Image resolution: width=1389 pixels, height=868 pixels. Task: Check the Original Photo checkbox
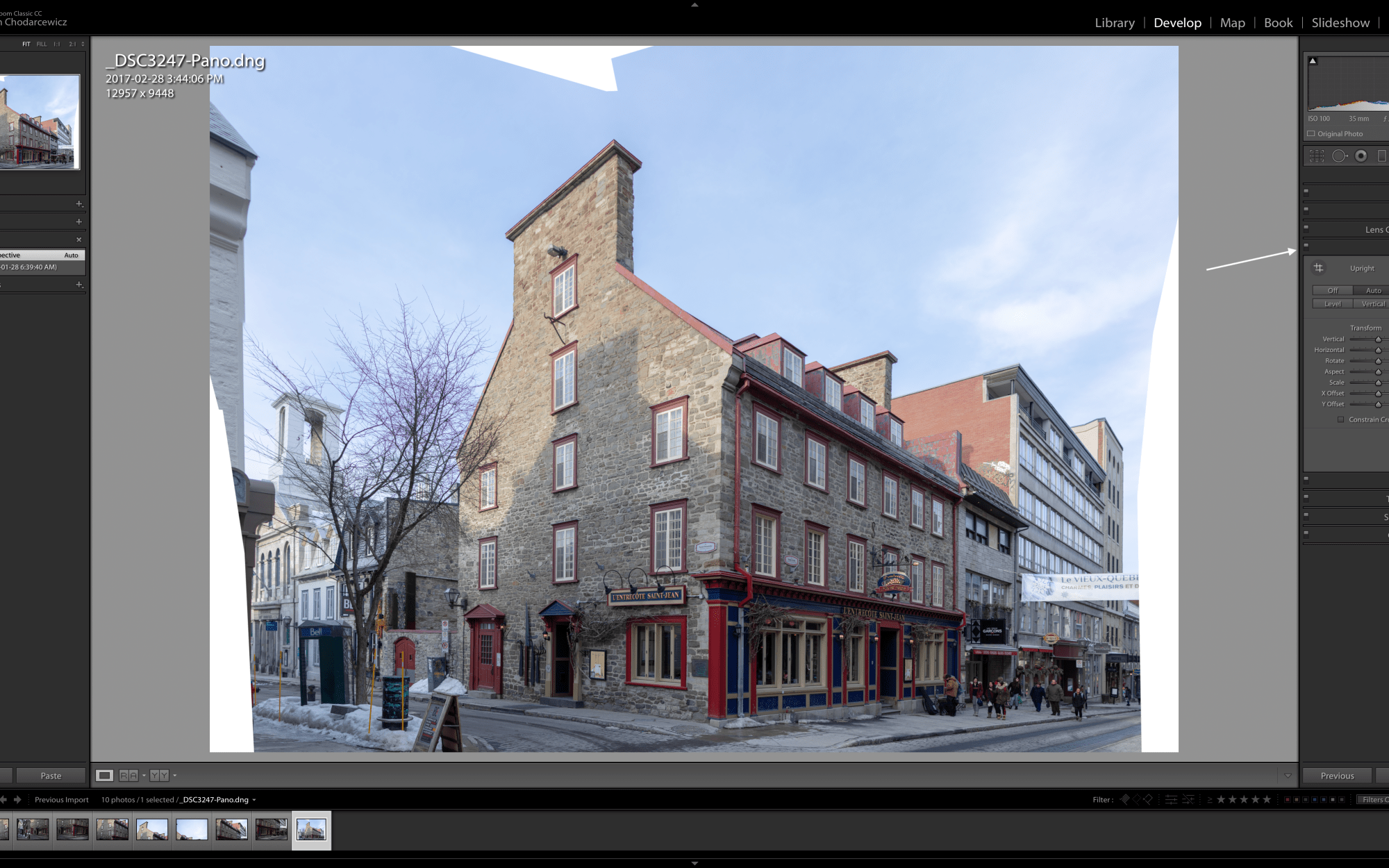click(x=1311, y=134)
